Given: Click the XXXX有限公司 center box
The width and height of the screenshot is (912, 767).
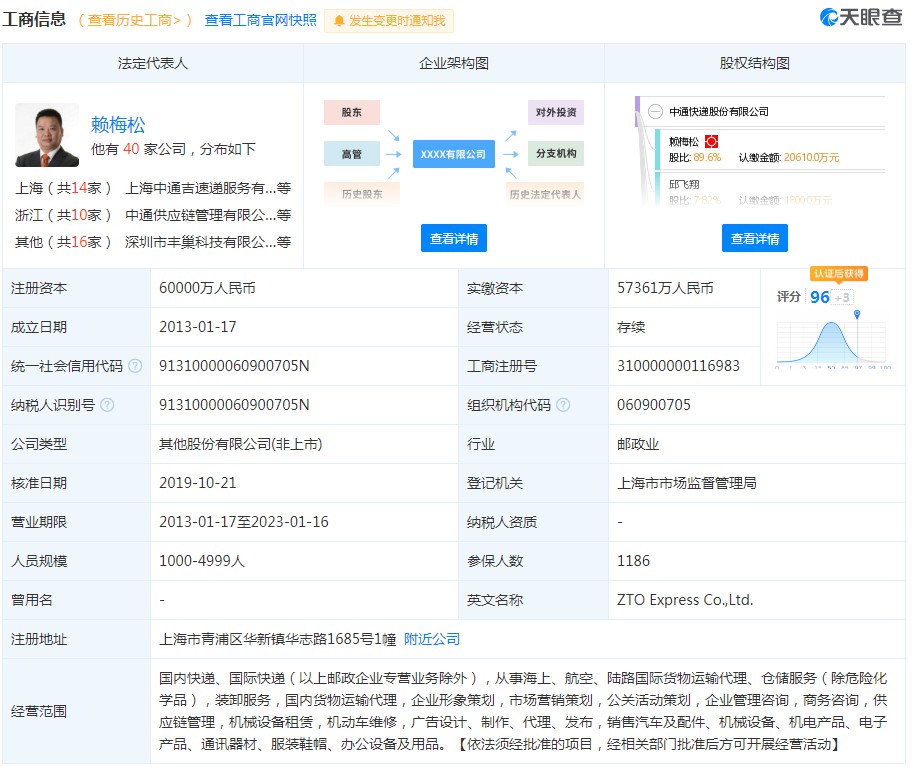Looking at the screenshot, I should [454, 154].
